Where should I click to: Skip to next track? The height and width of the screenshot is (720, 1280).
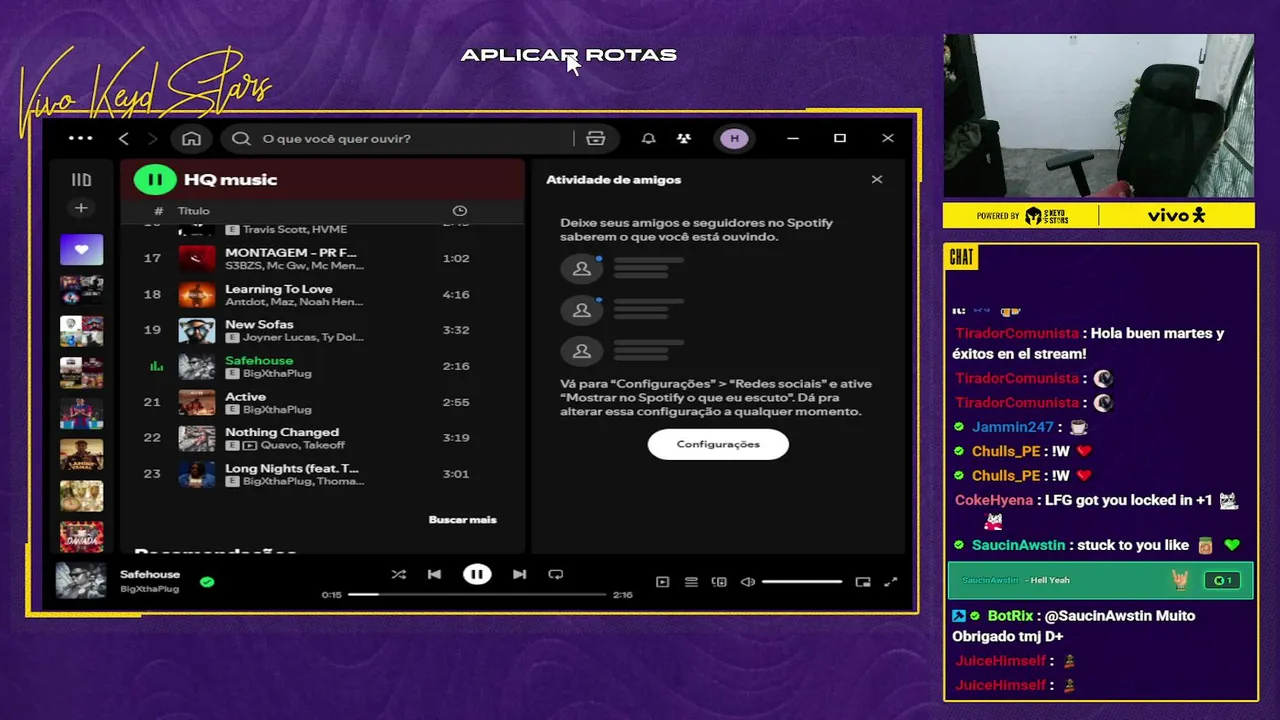point(519,574)
